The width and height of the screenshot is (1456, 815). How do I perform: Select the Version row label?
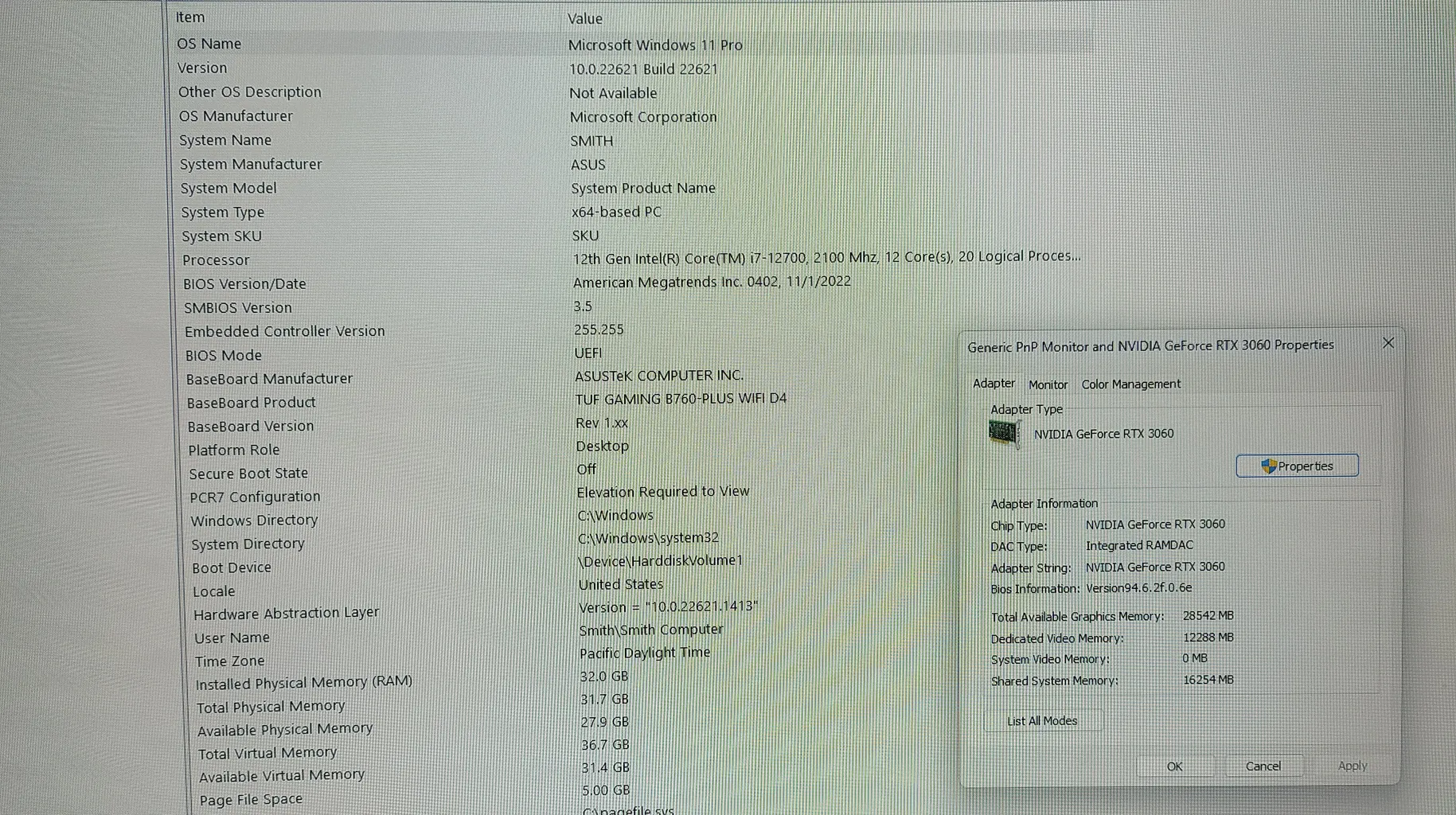pyautogui.click(x=202, y=68)
